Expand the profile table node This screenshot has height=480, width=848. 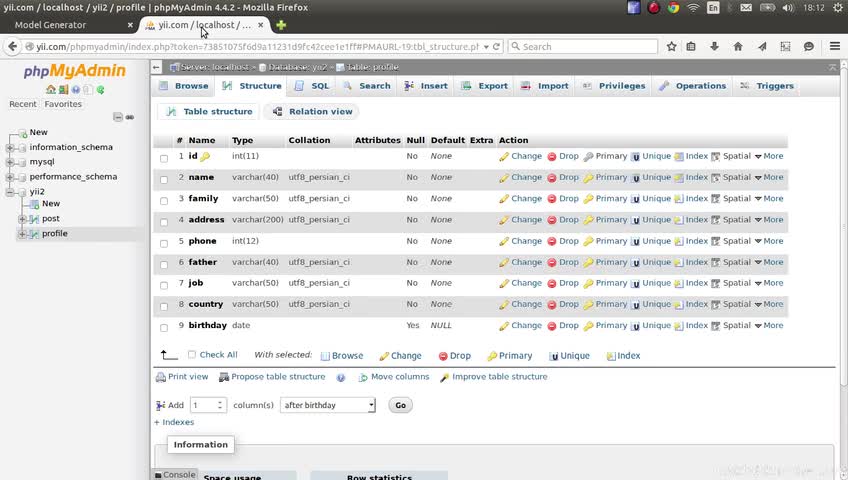(x=22, y=234)
